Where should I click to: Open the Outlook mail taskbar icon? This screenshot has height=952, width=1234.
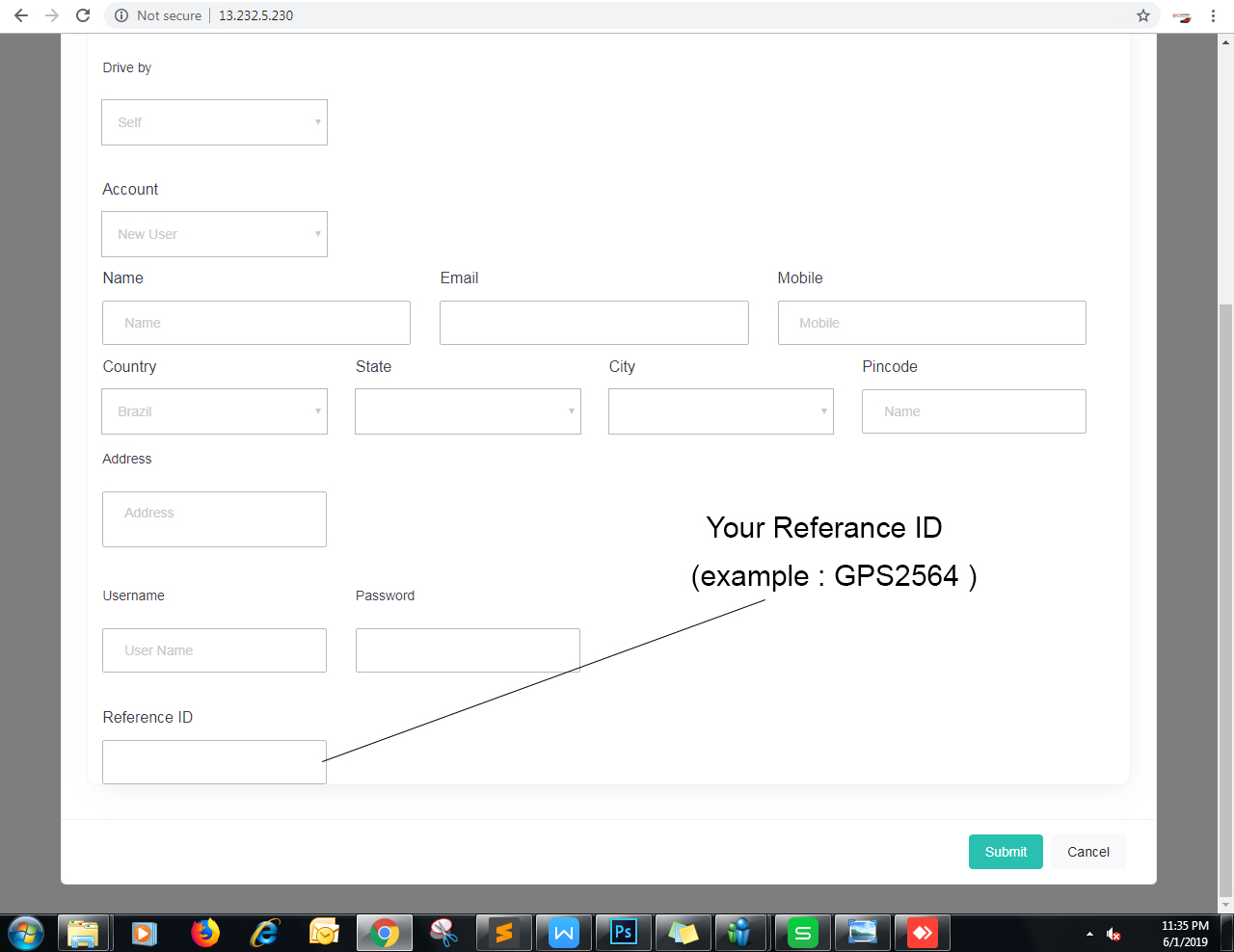(x=324, y=933)
